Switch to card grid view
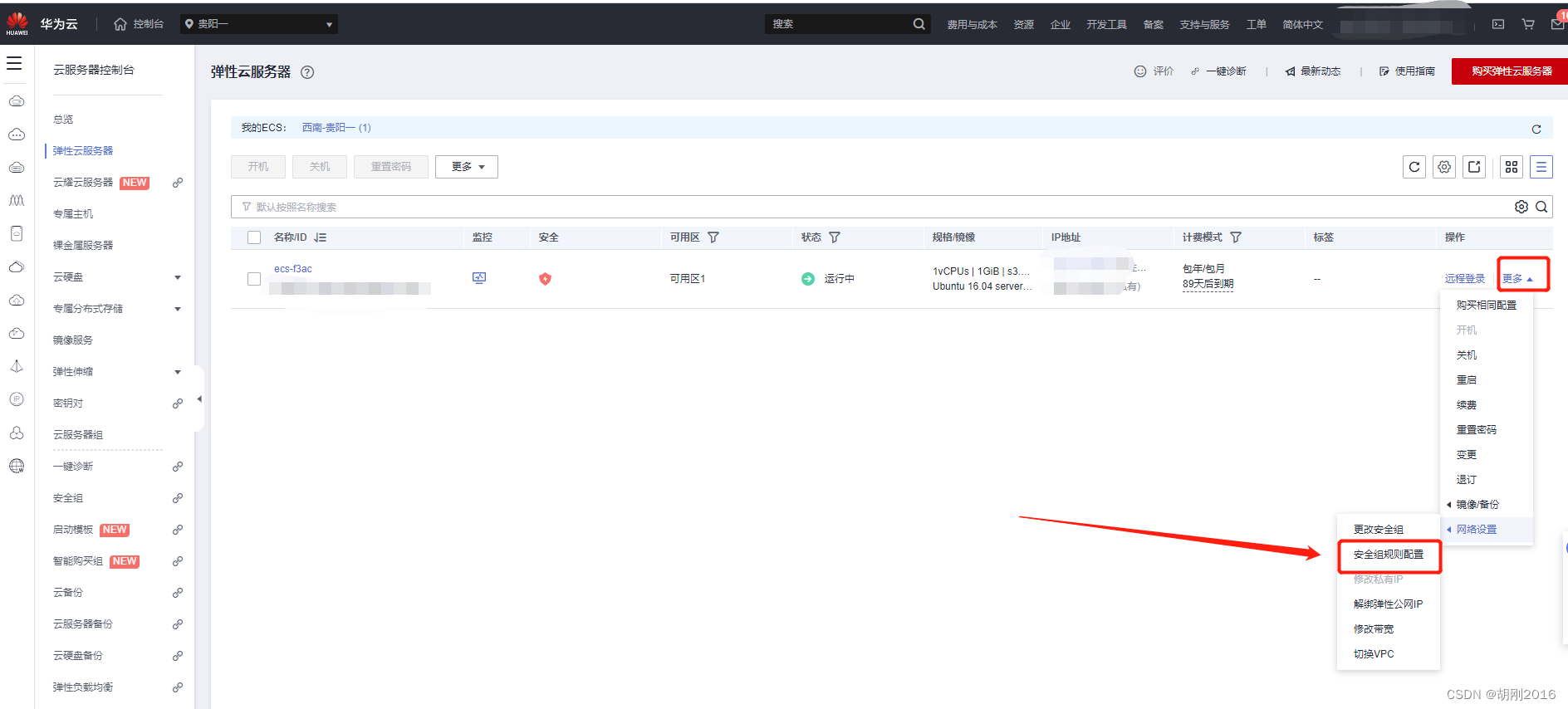Viewport: 1568px width, 709px height. [1512, 167]
